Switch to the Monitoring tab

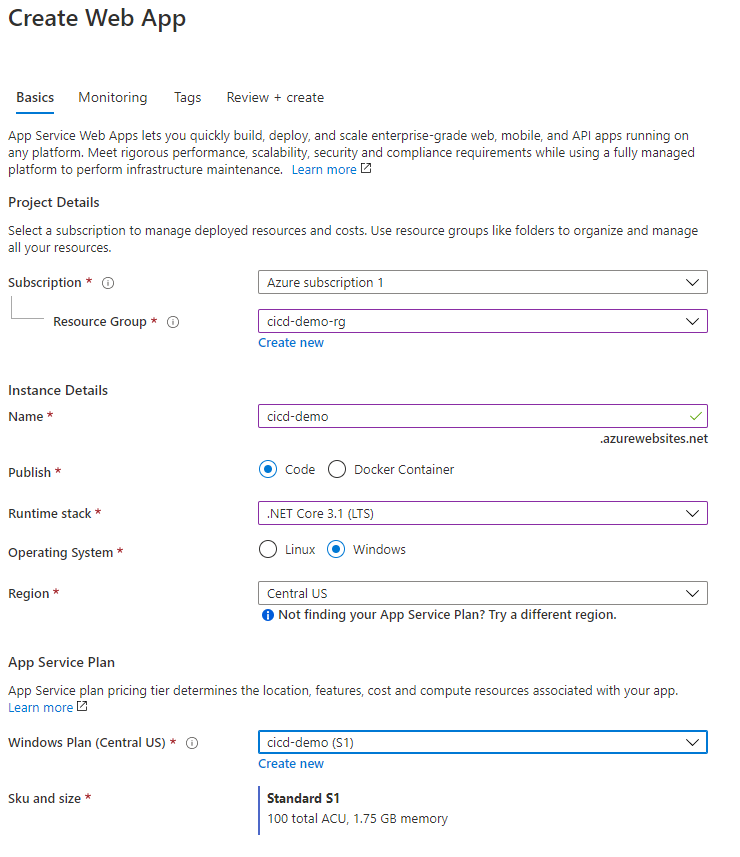(x=113, y=98)
